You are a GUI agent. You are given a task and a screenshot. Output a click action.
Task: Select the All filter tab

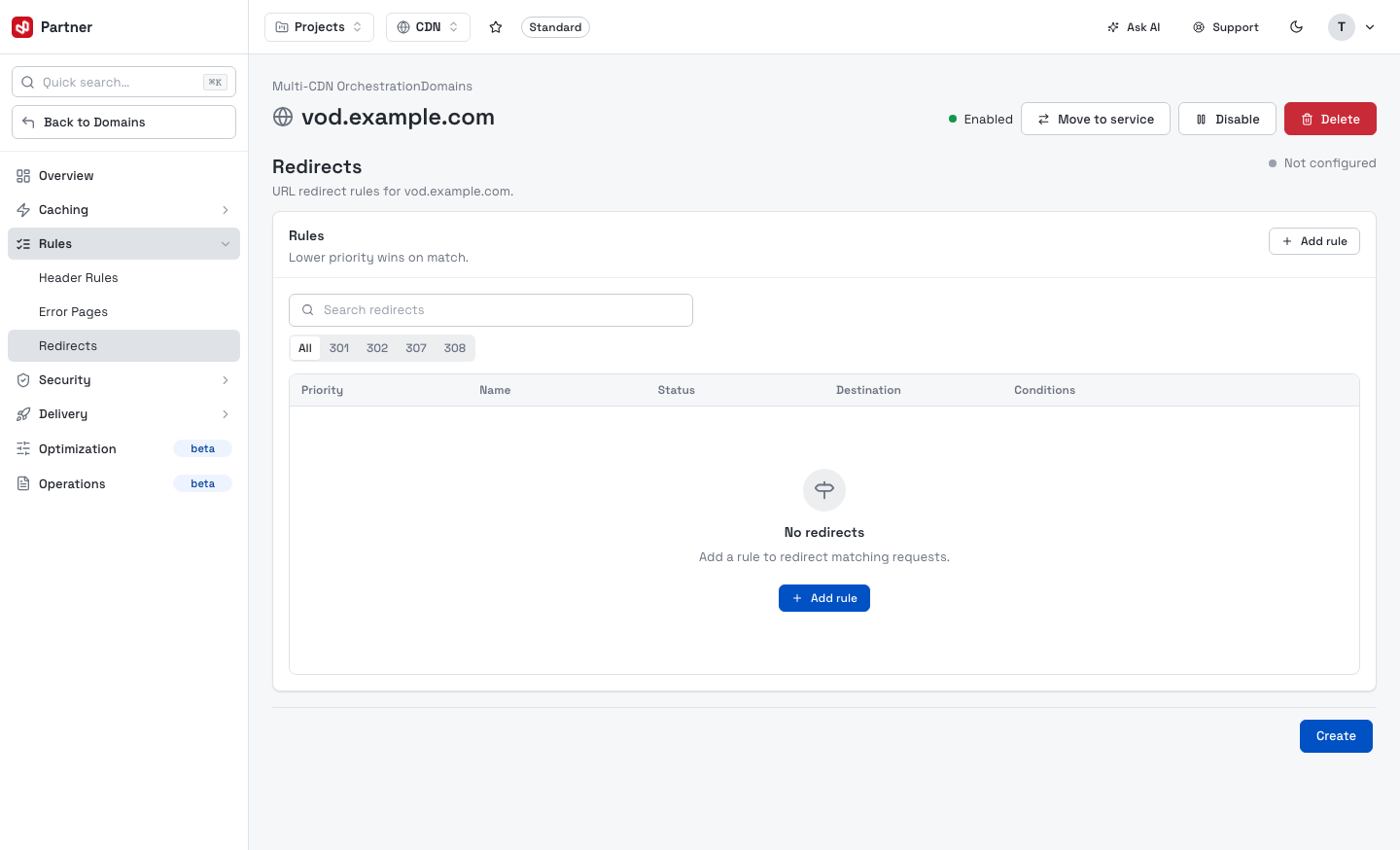point(305,348)
